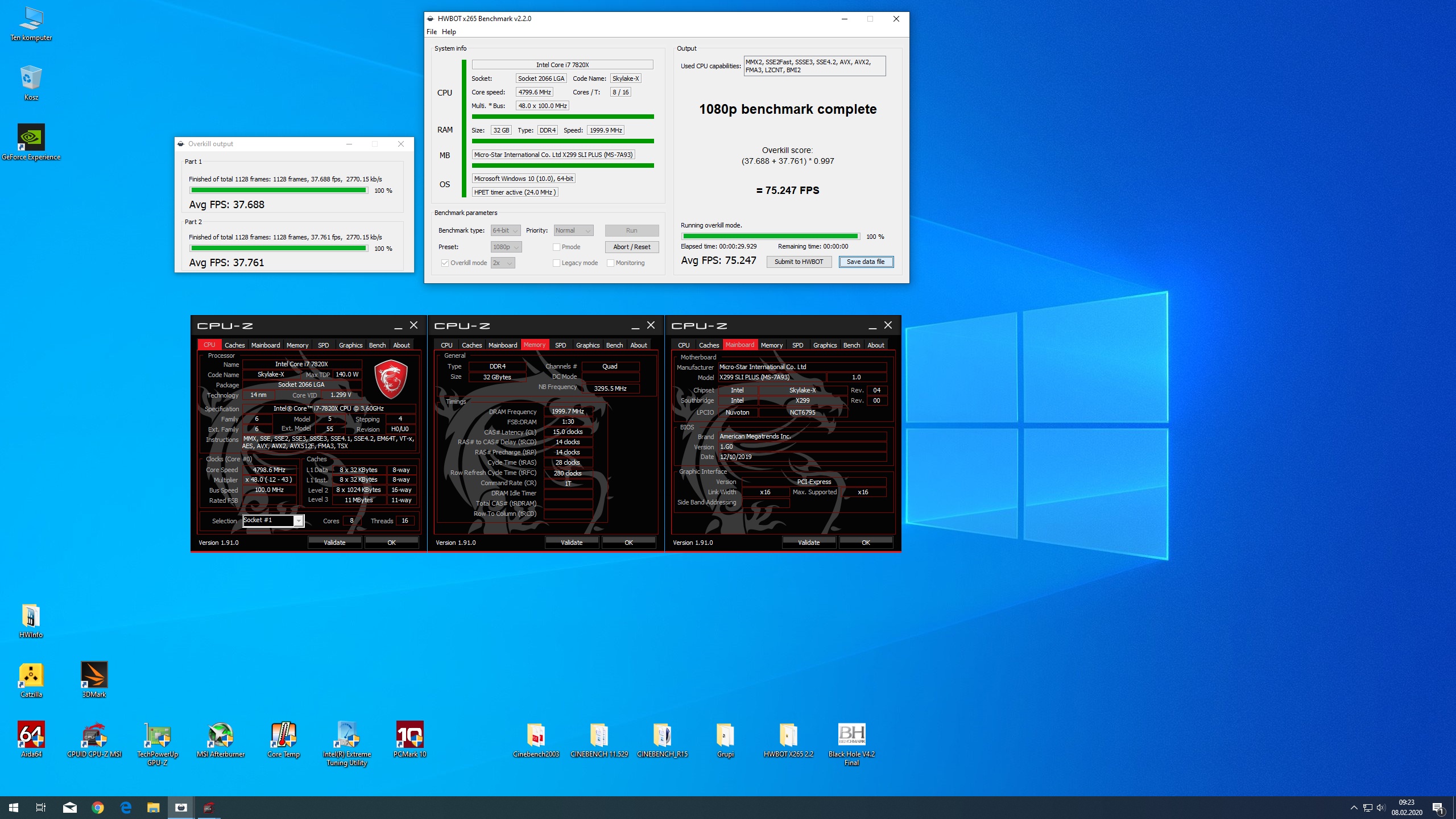
Task: Switch to SPD tab in Memory CPU-Z window
Action: click(x=560, y=345)
